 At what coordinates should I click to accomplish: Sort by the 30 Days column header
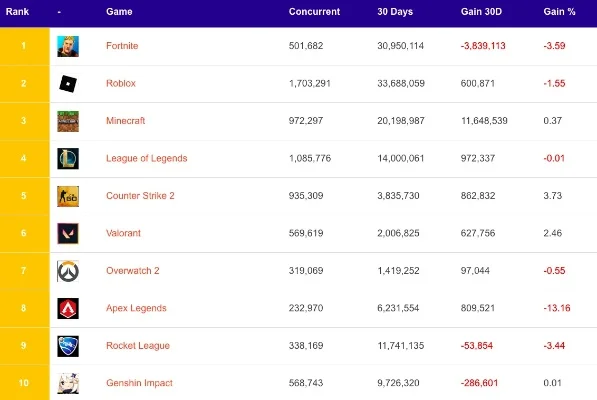coord(395,12)
